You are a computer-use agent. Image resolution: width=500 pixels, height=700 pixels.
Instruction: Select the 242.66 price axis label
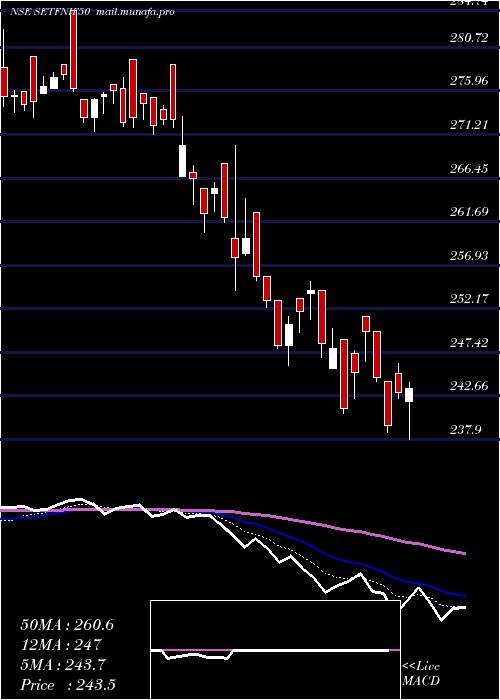click(469, 386)
